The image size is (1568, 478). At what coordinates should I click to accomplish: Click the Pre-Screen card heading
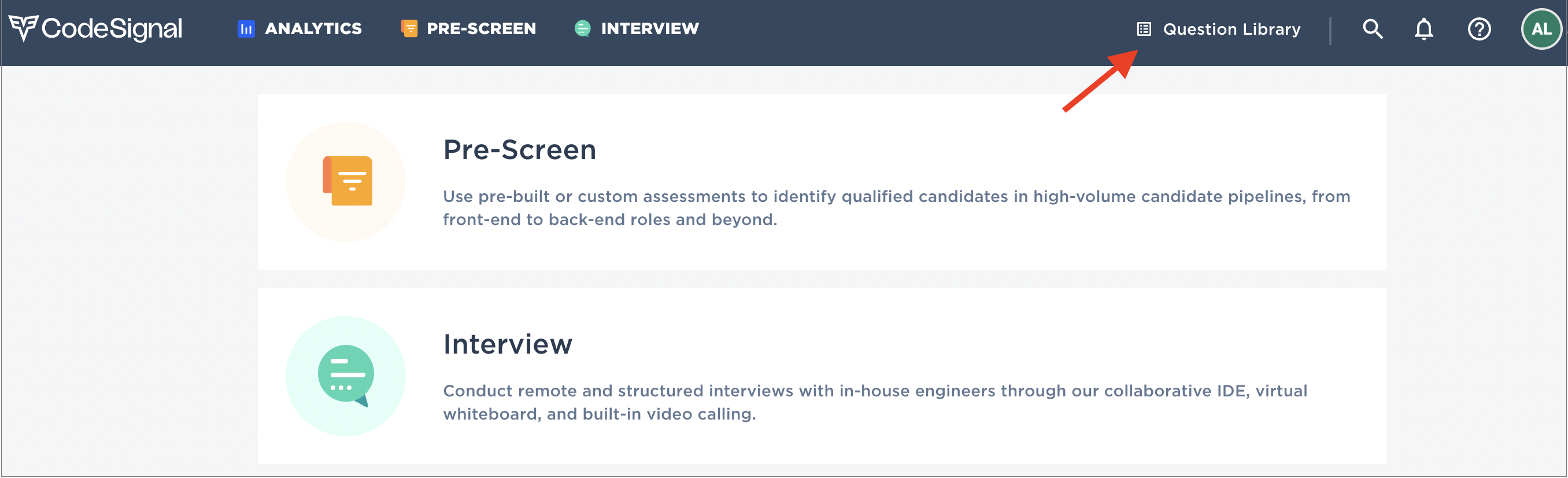point(519,150)
